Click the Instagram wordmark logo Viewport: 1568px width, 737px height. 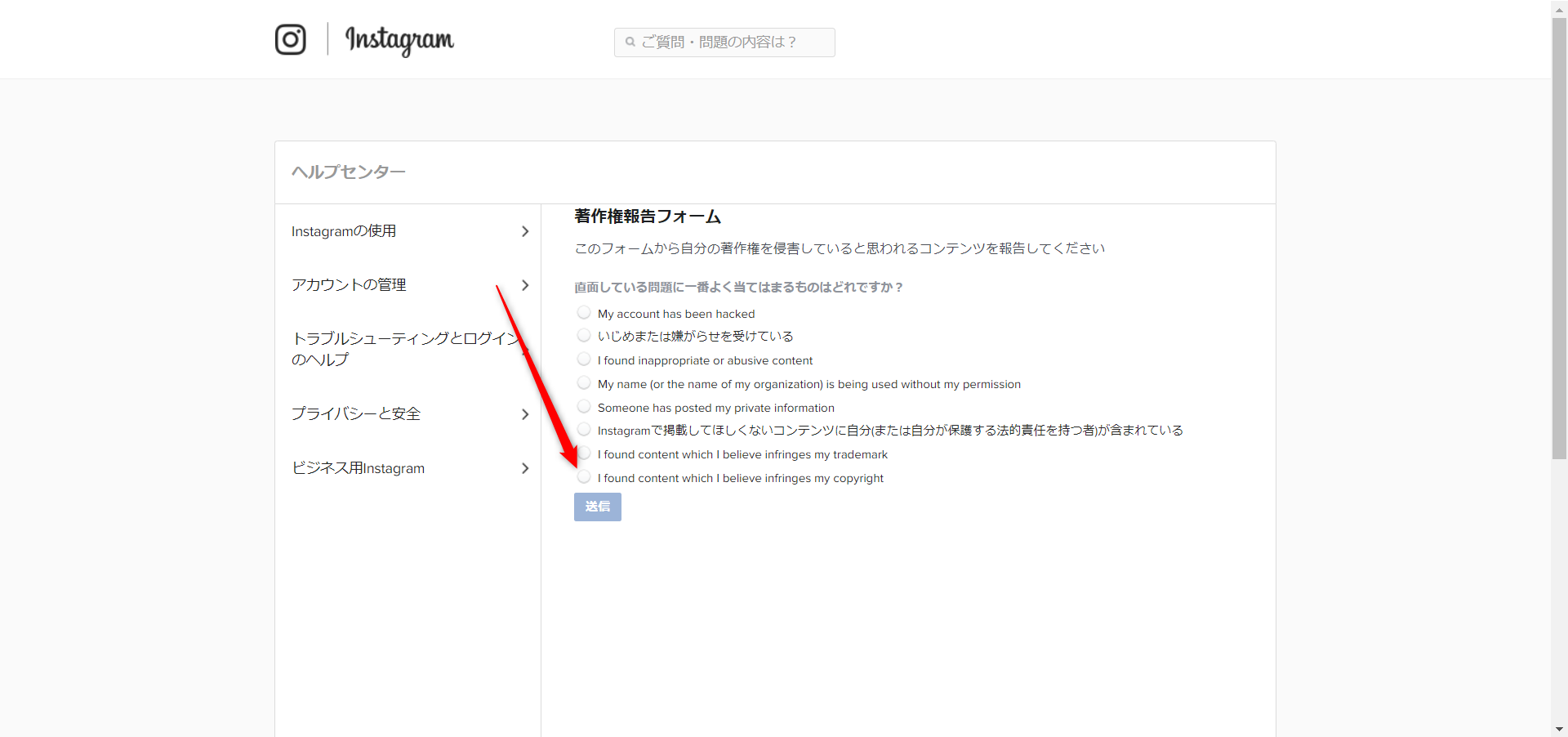[x=399, y=40]
